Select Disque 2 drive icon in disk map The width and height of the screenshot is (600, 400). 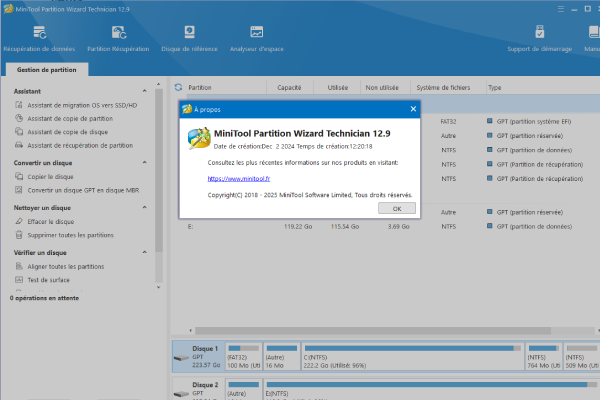[x=181, y=394]
